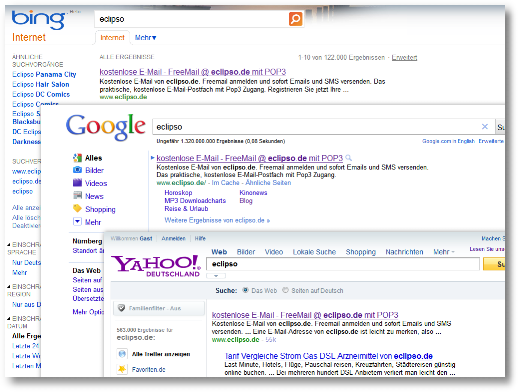Clear the Google search with the X icon

(485, 127)
